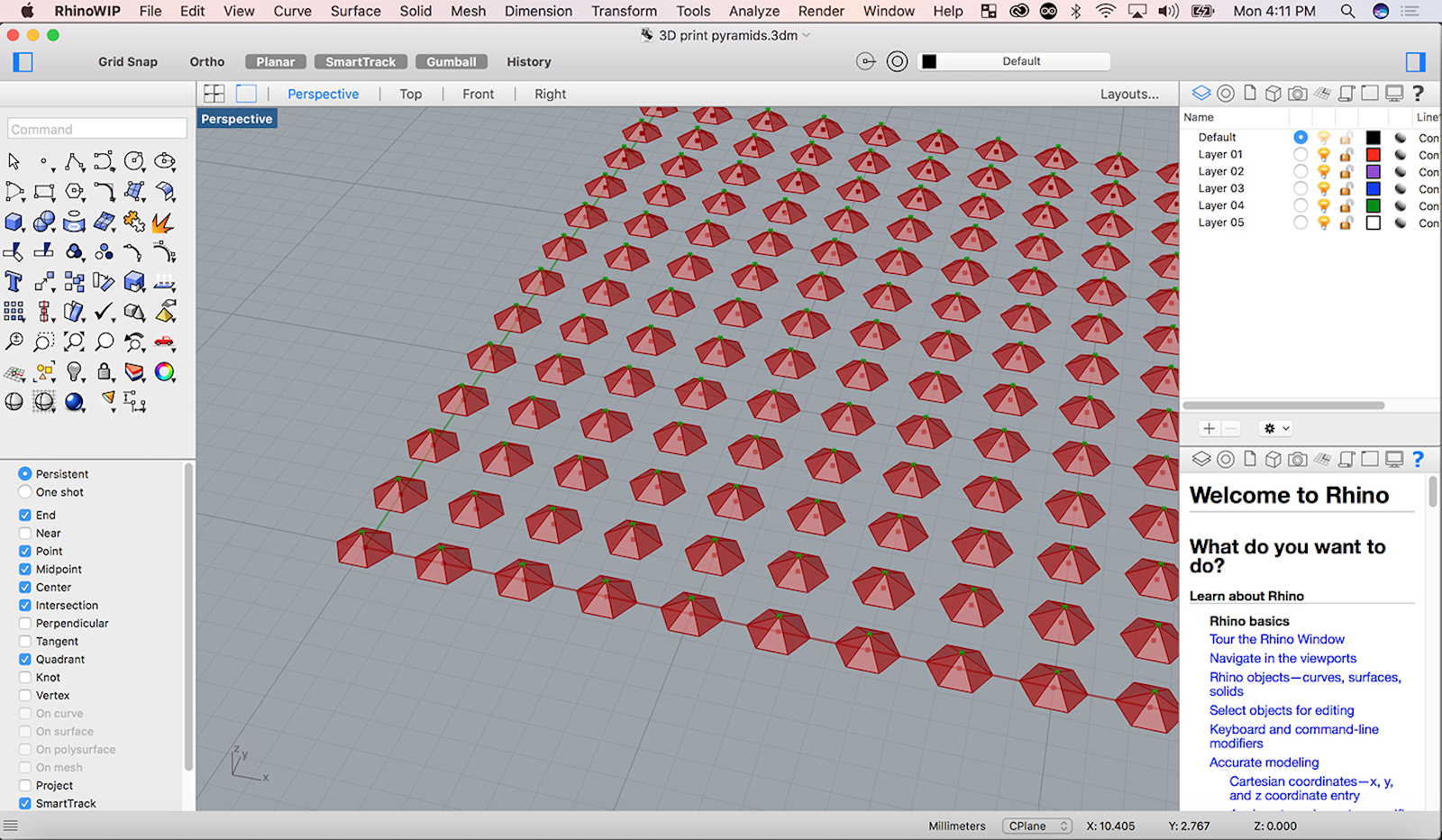The height and width of the screenshot is (840, 1442).
Task: Click into the Command input field
Action: tap(97, 129)
